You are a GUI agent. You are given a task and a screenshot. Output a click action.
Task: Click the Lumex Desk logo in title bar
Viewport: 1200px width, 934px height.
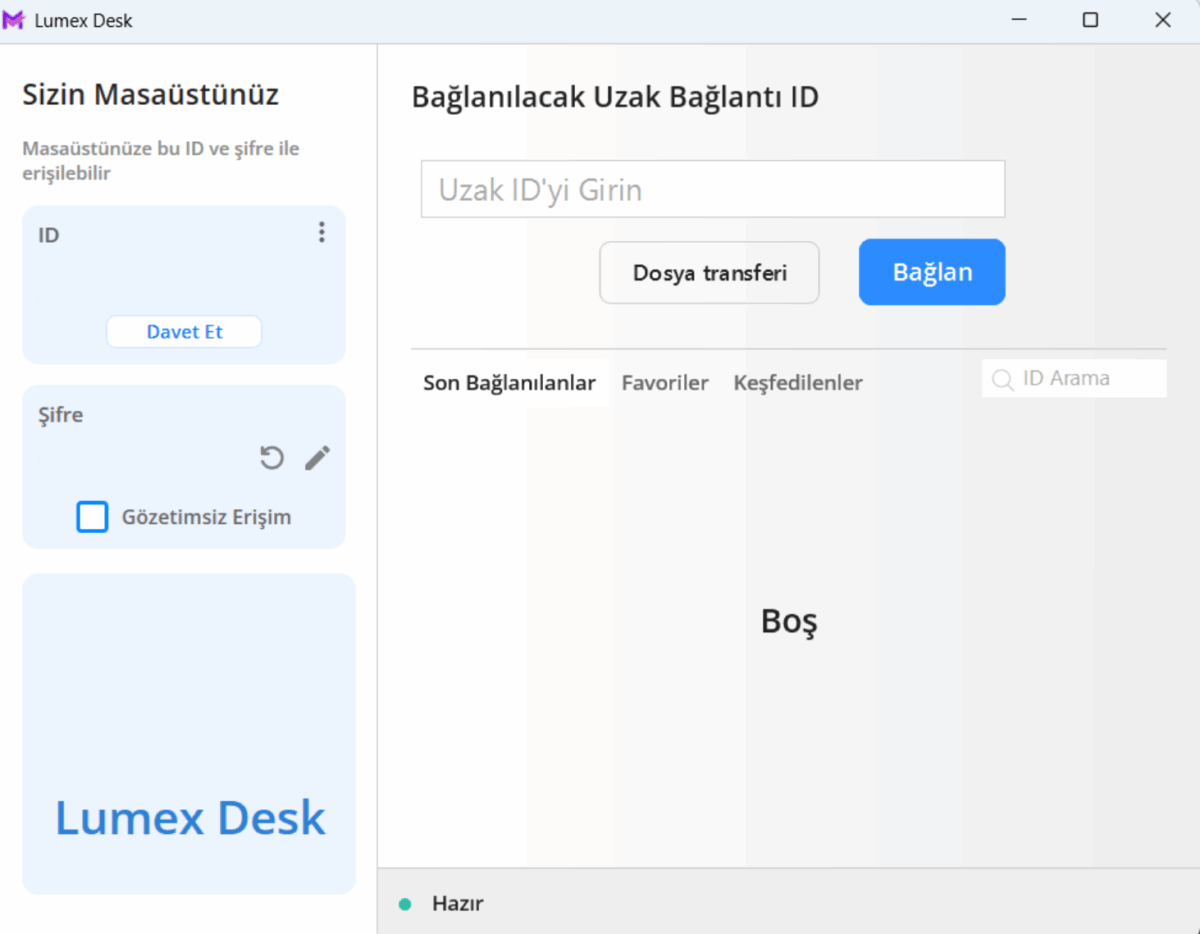point(14,20)
